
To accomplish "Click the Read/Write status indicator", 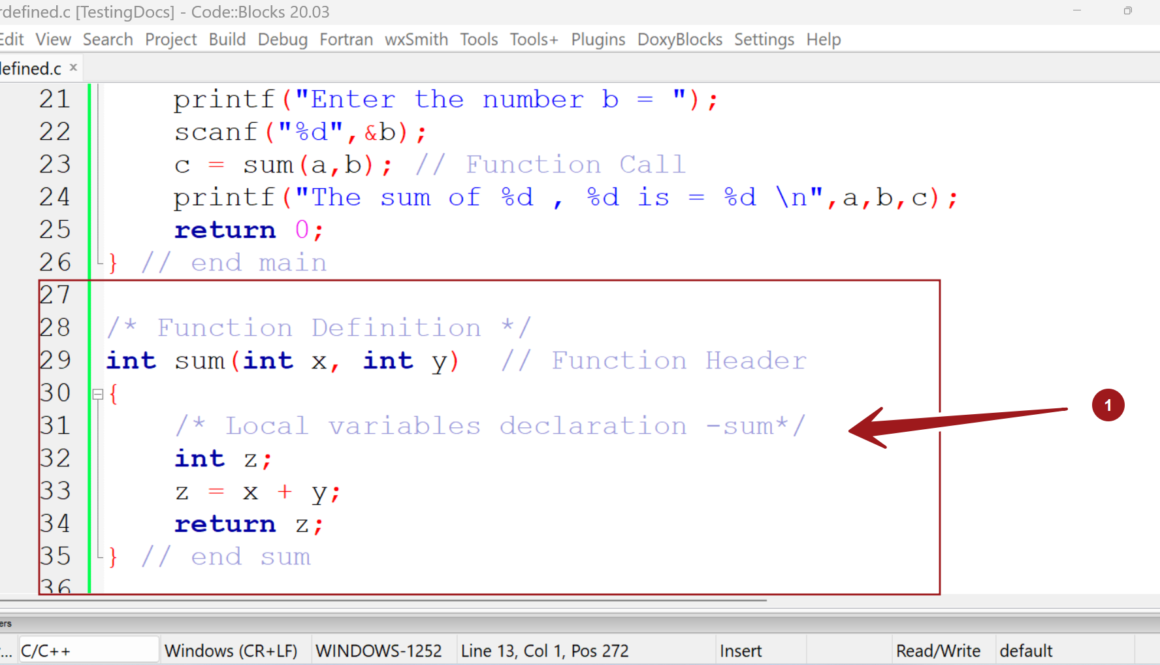I will [939, 650].
